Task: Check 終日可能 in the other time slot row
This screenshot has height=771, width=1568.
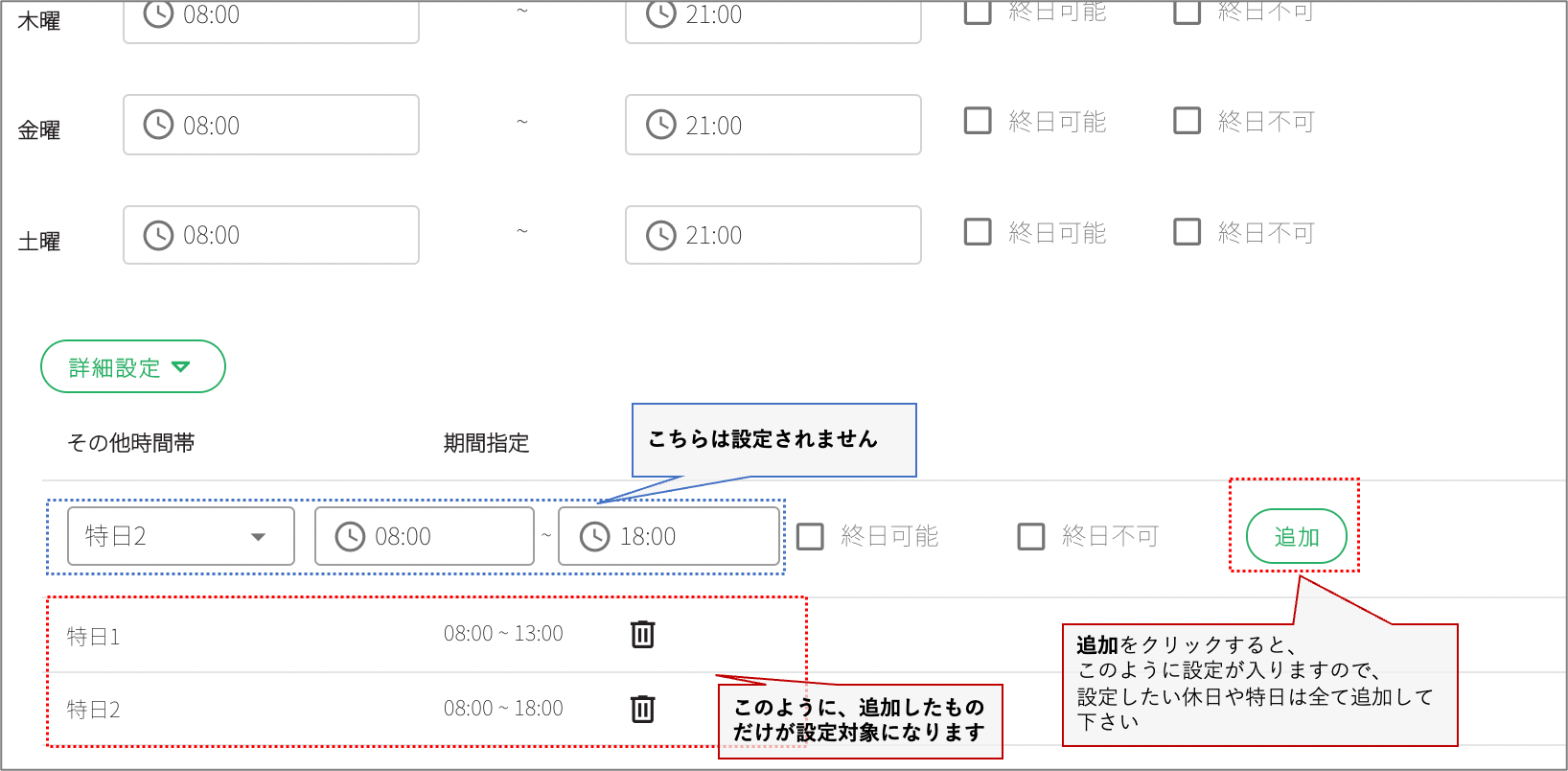Action: click(810, 536)
